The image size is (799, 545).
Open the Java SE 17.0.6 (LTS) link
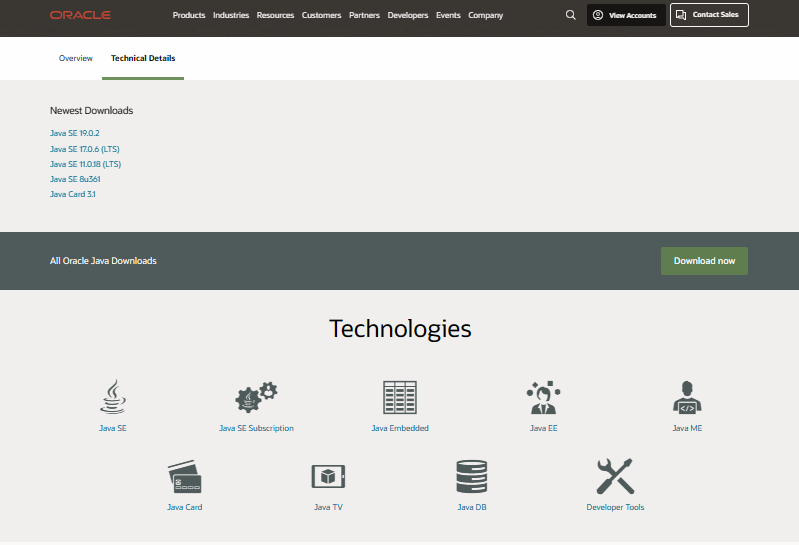pos(85,149)
